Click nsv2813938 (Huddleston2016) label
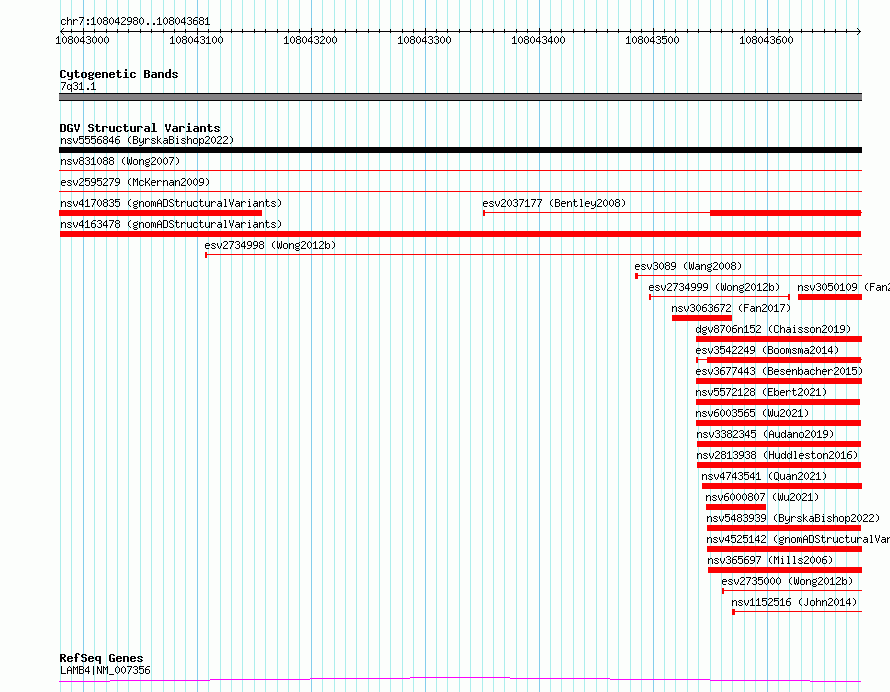 coord(777,455)
